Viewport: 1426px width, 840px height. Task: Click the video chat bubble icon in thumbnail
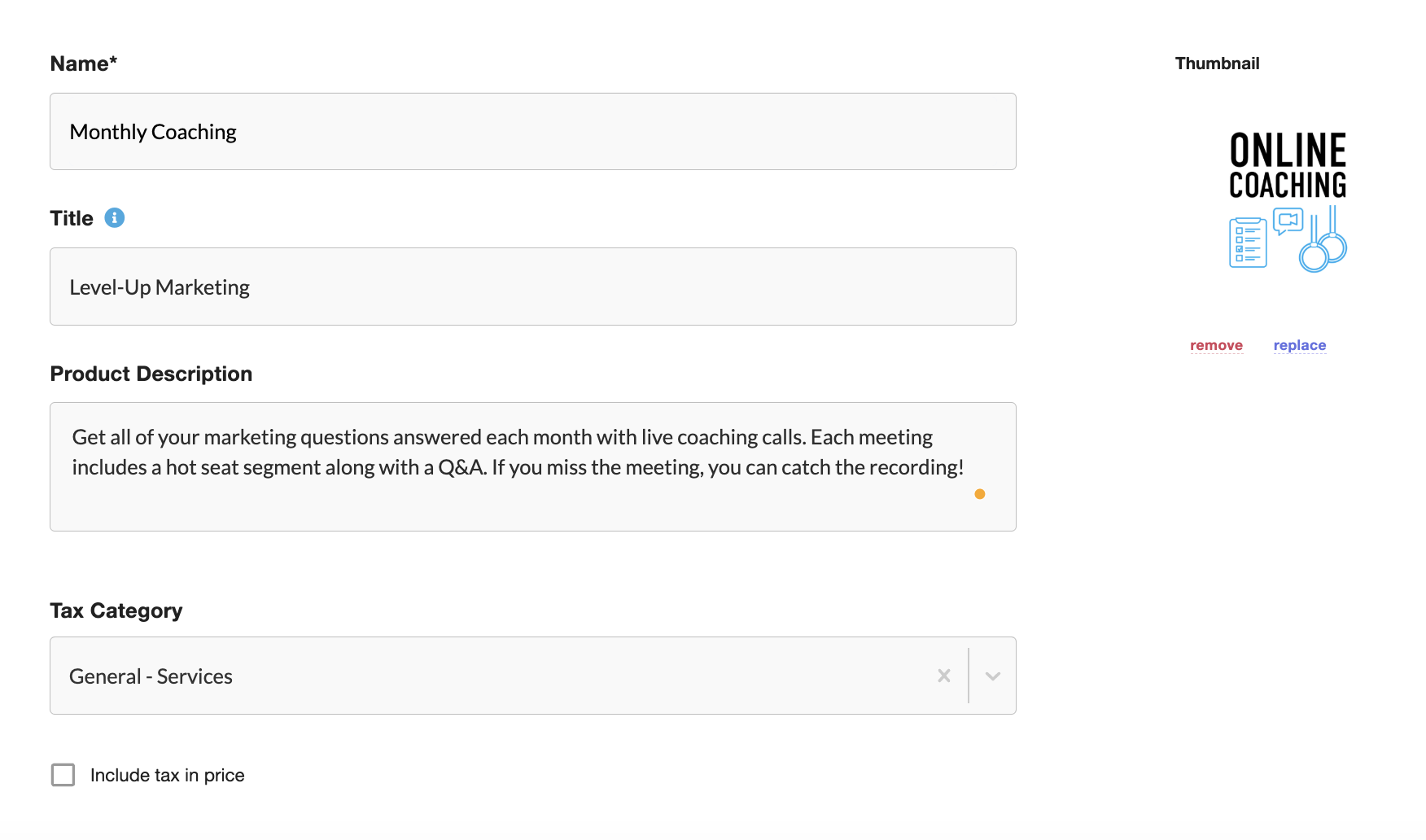(1288, 221)
